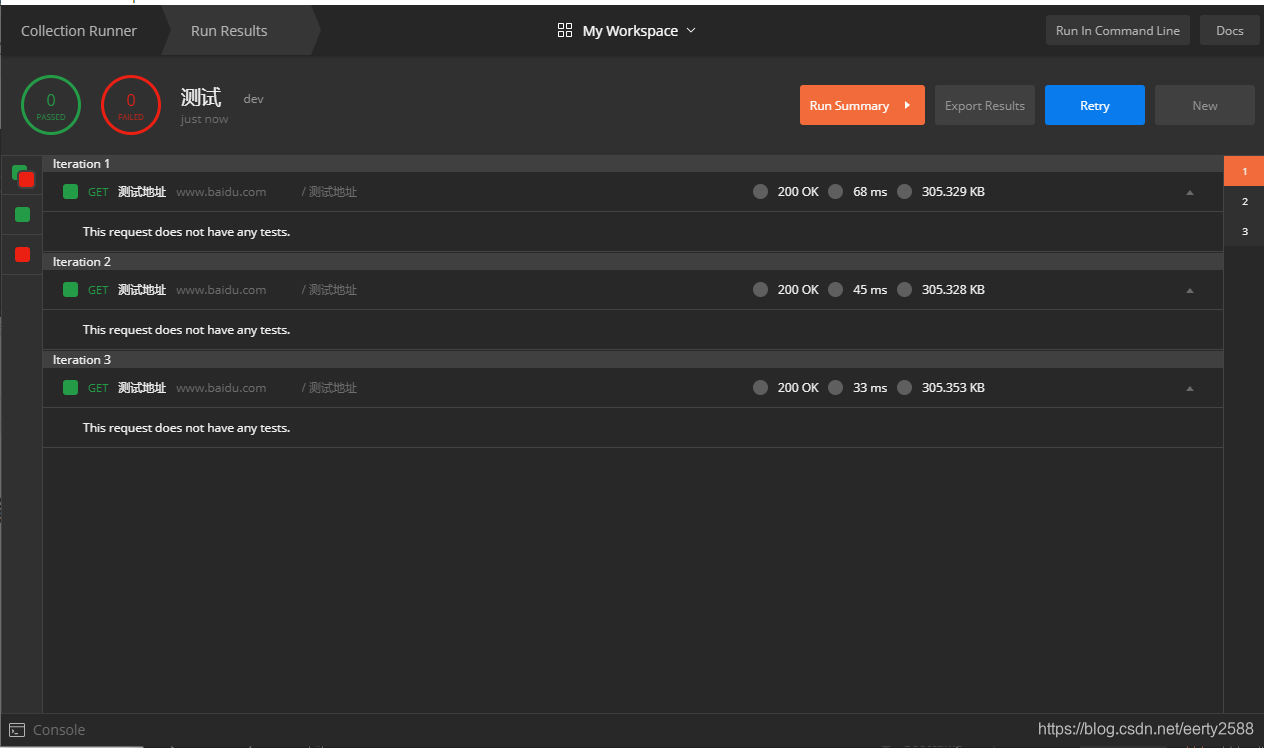Screen dimensions: 1264x748
Task: Select the Iteration 1 header
Action: [x=633, y=164]
